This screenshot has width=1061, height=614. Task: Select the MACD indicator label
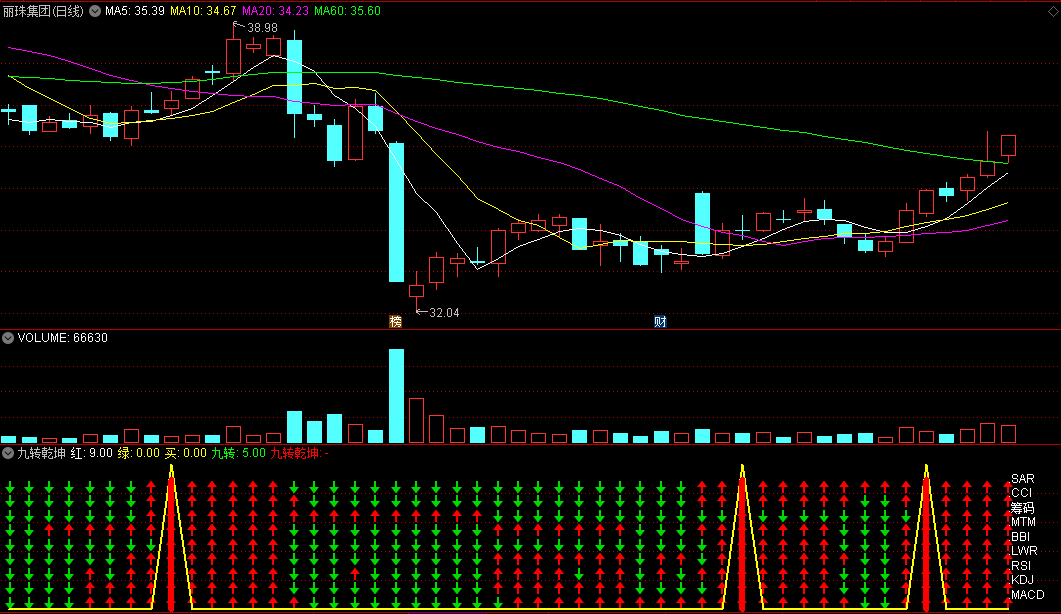coord(1028,595)
